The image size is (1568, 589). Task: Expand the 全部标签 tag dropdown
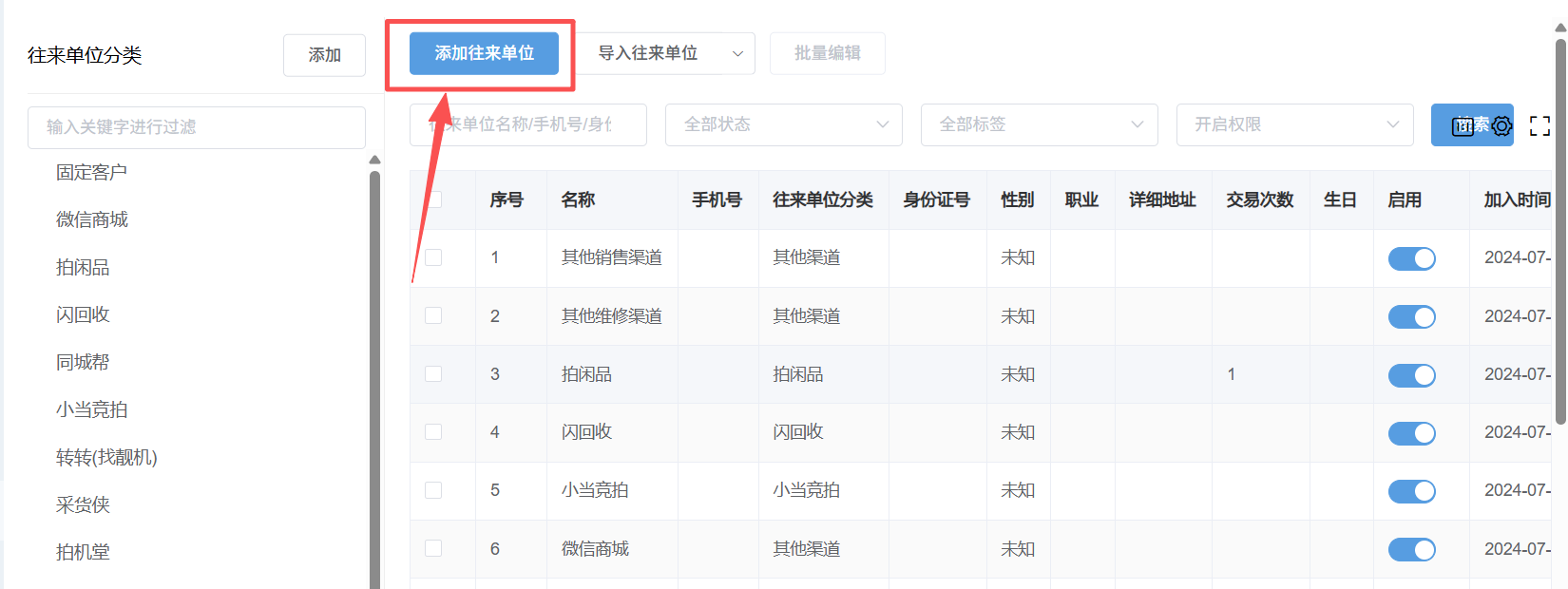pyautogui.click(x=1039, y=124)
